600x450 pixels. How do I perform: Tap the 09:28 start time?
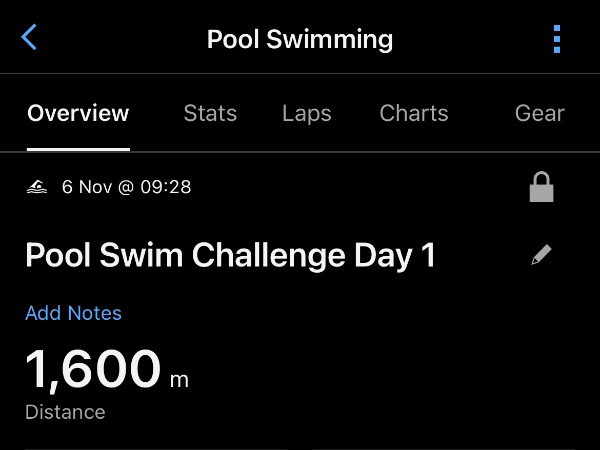pyautogui.click(x=166, y=187)
